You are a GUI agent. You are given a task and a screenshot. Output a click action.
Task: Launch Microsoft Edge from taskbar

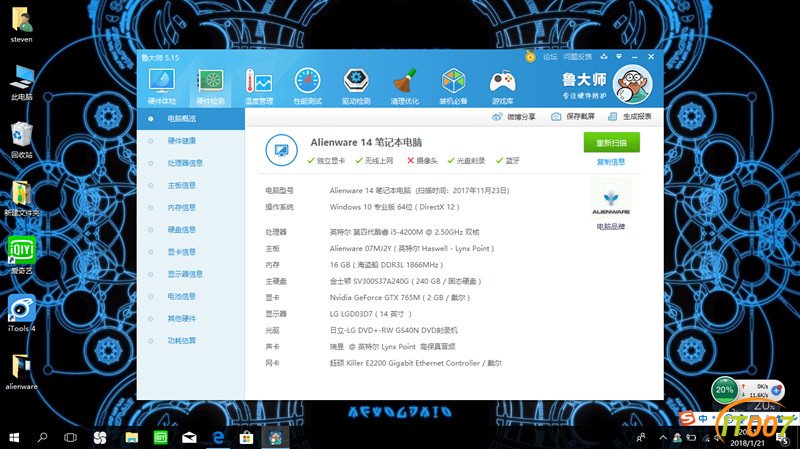click(x=218, y=437)
